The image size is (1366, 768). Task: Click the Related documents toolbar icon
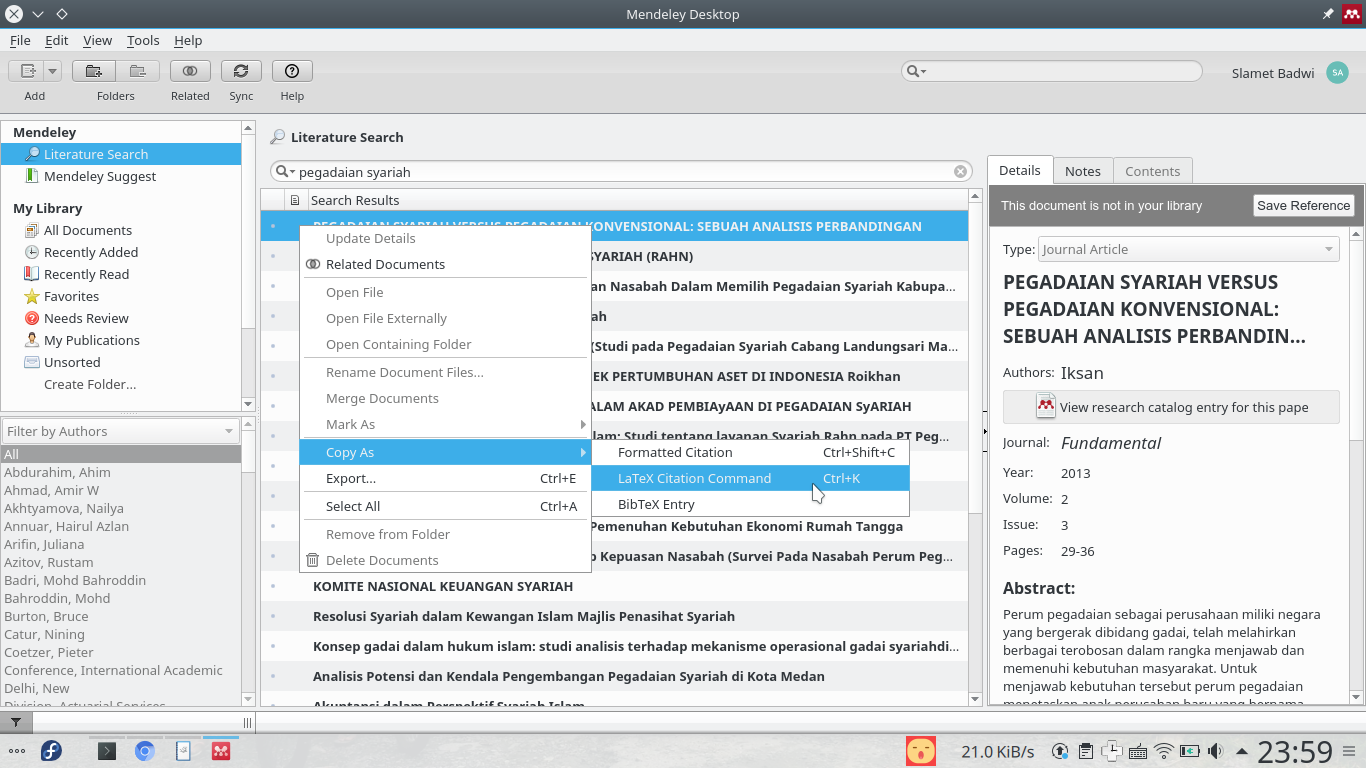(190, 71)
